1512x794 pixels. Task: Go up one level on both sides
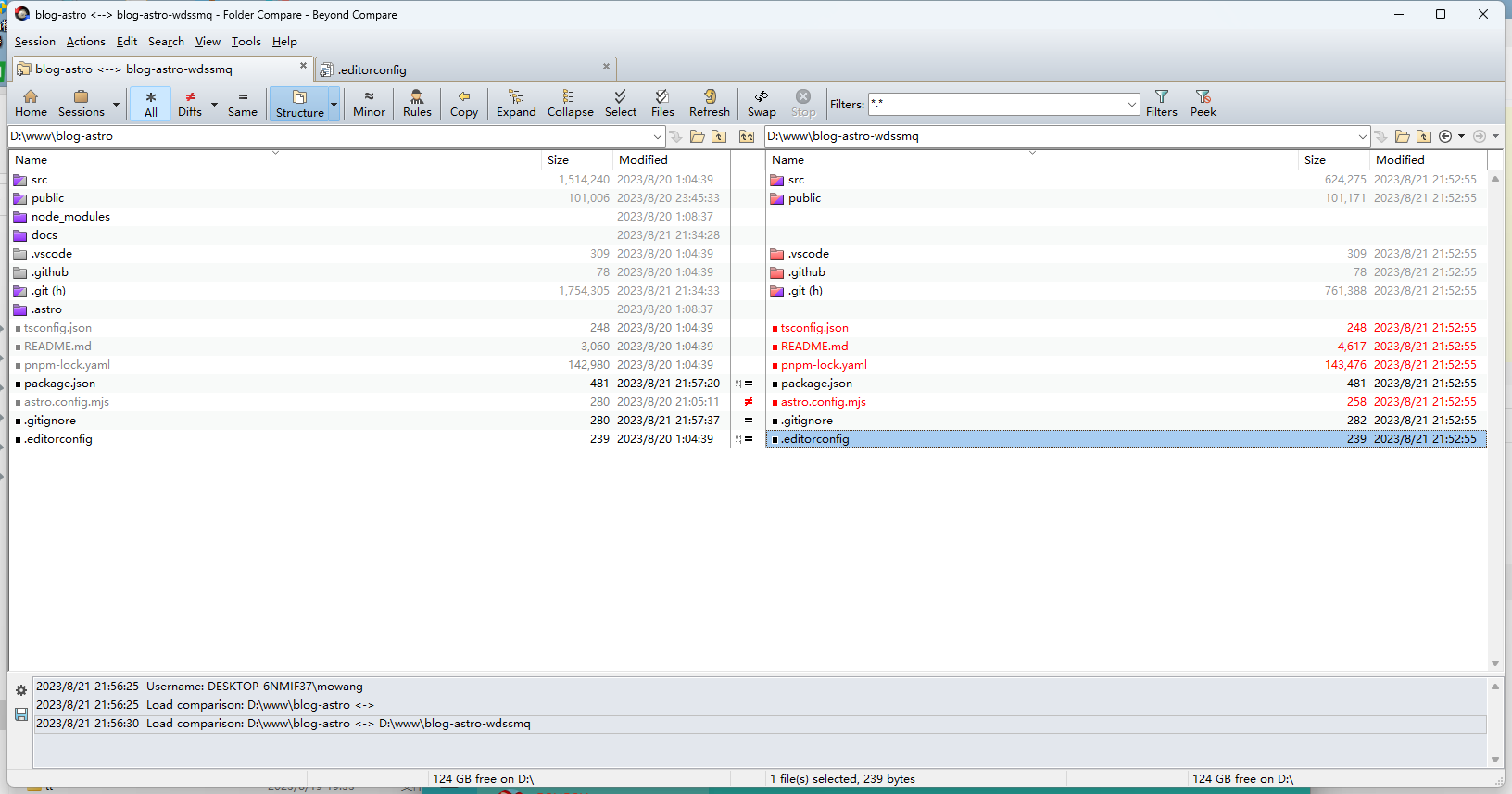coord(747,136)
